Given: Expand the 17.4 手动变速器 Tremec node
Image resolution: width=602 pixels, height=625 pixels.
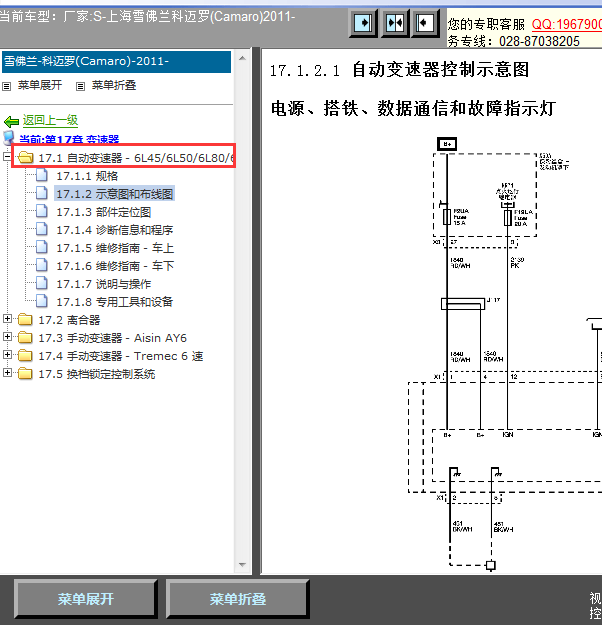Looking at the screenshot, I should click(7, 354).
